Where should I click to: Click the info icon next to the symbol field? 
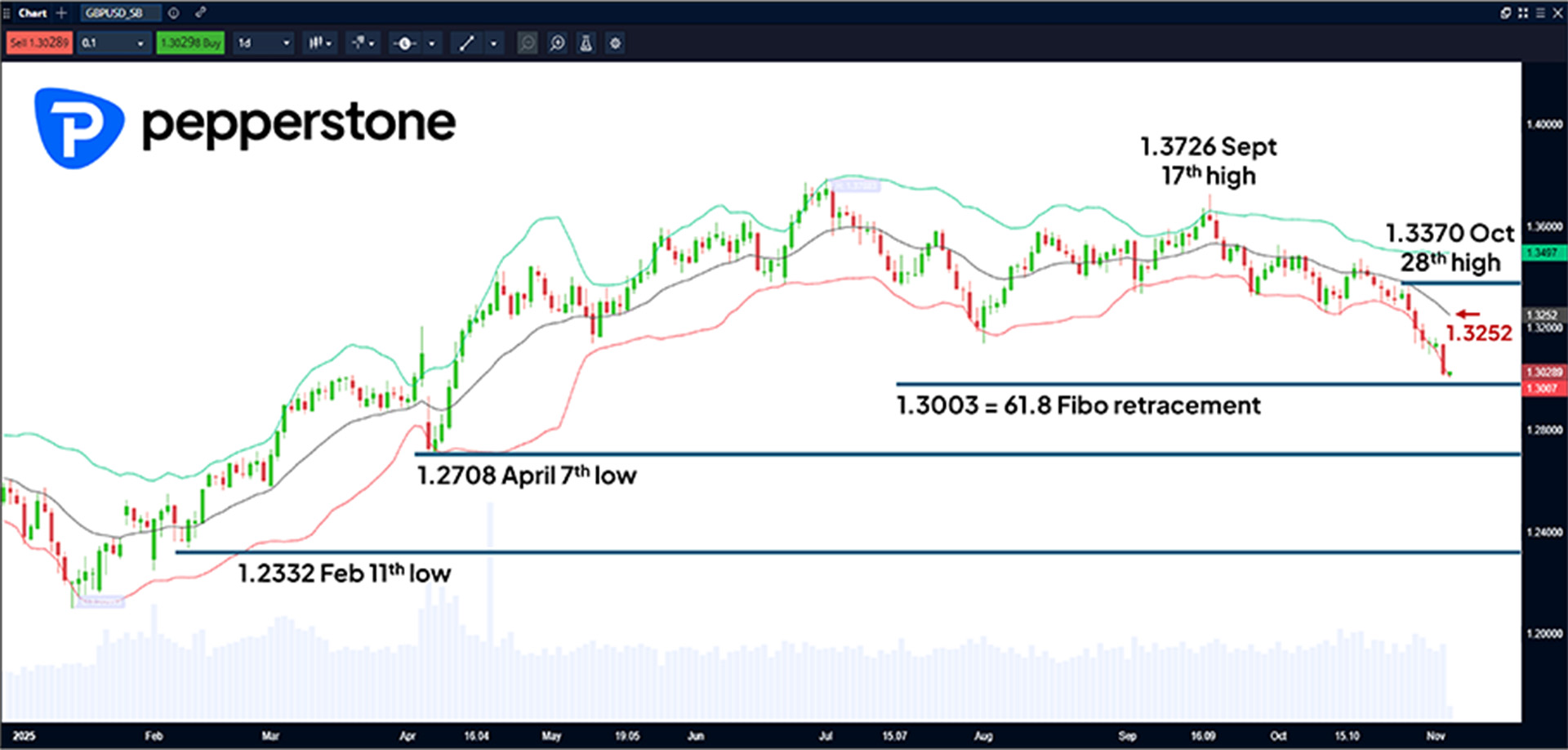coord(173,13)
